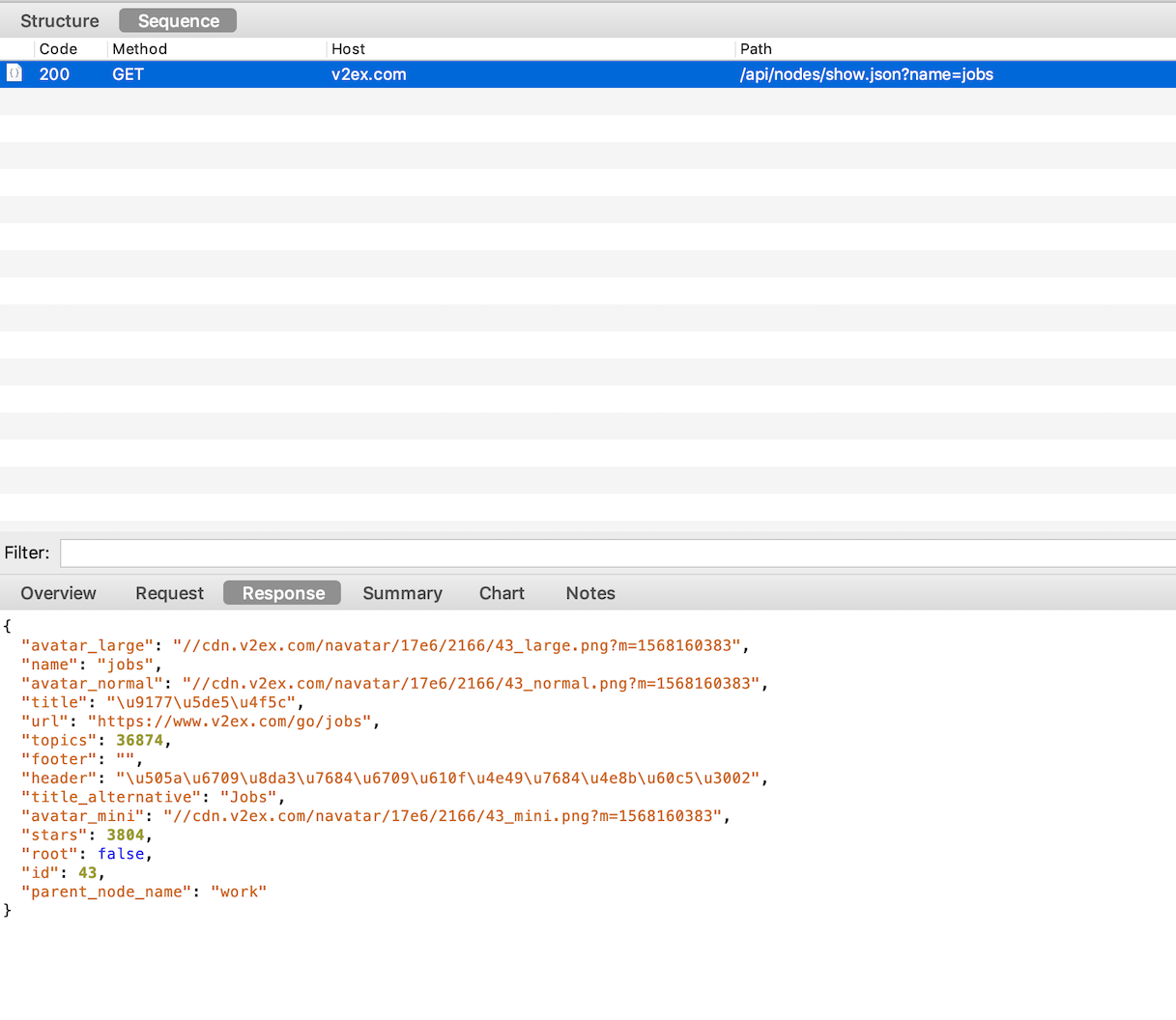The image size is (1176, 1020).
Task: Click into the Filter input field
Action: coord(618,552)
